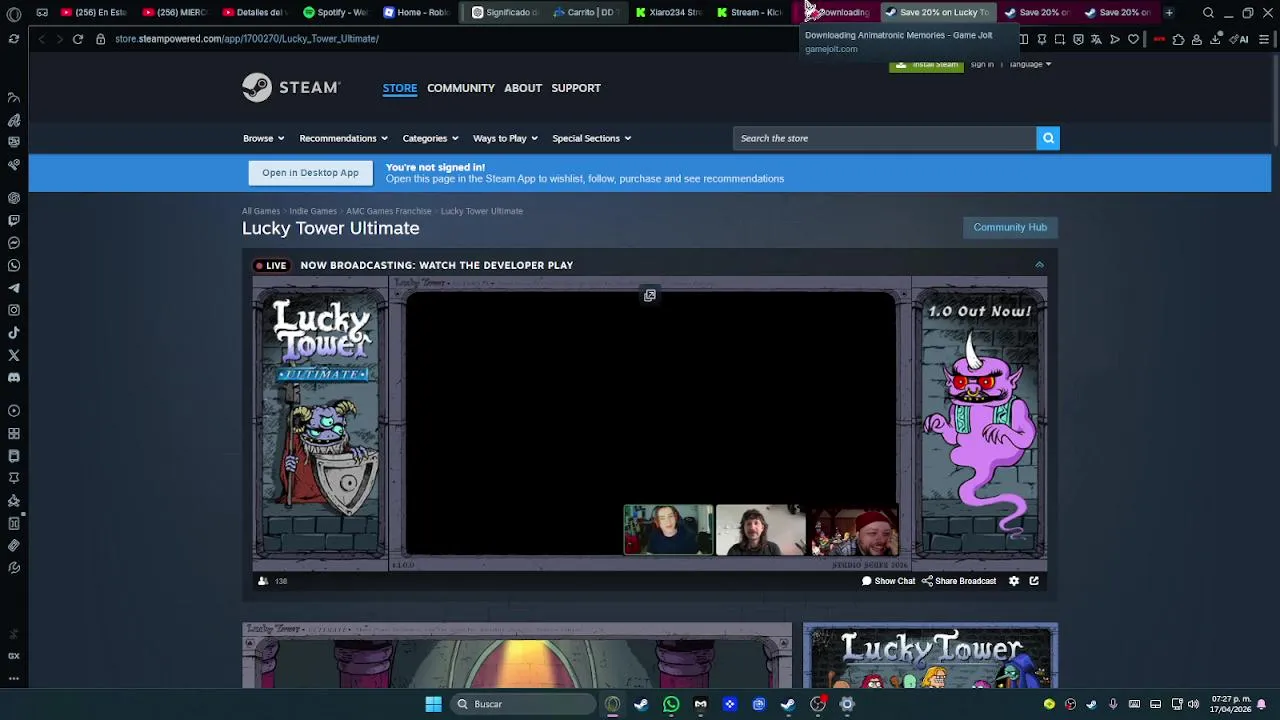Open Discord in the Opera sidebar

coord(14,378)
